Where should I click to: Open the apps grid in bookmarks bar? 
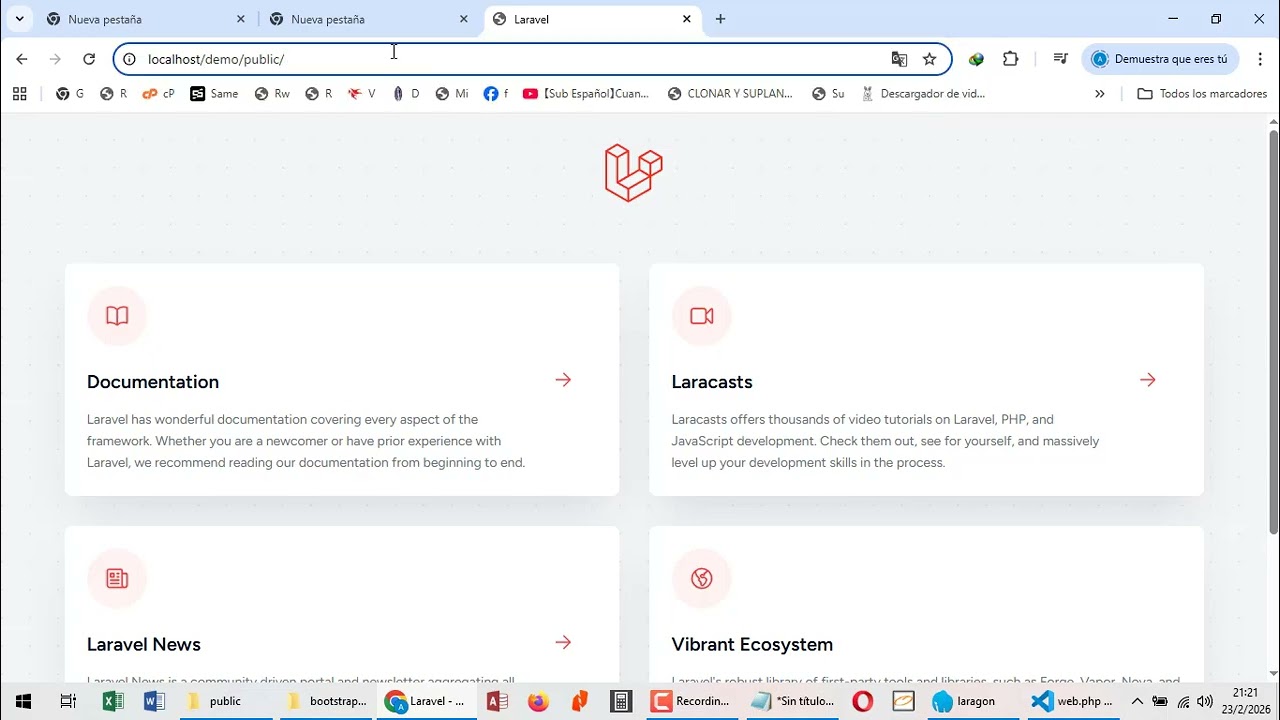tap(19, 94)
